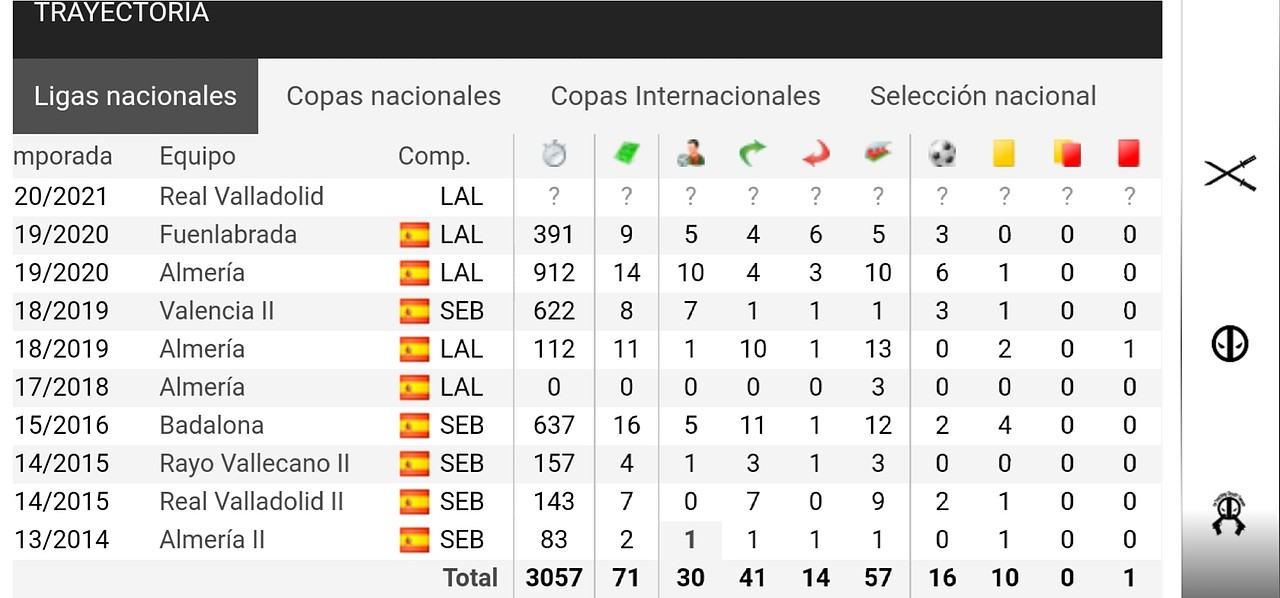Click the red card column icon
This screenshot has height=598, width=1280.
[1129, 154]
